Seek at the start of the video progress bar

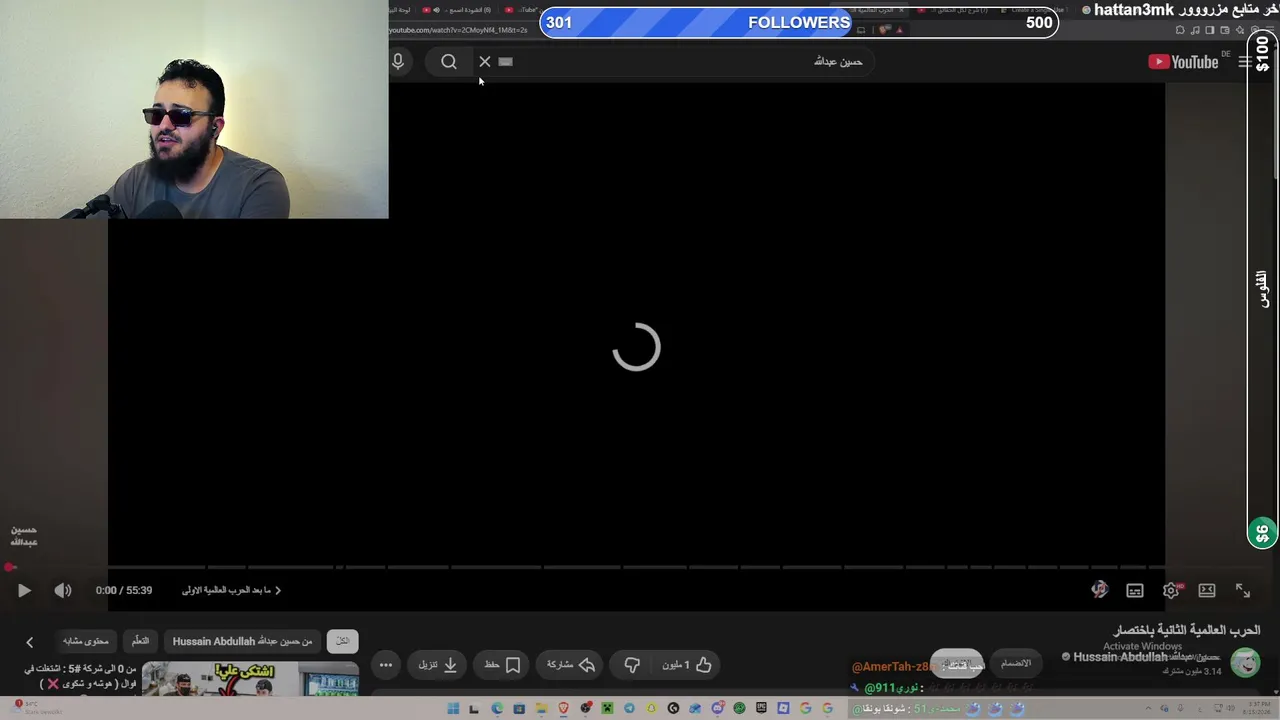[10, 567]
